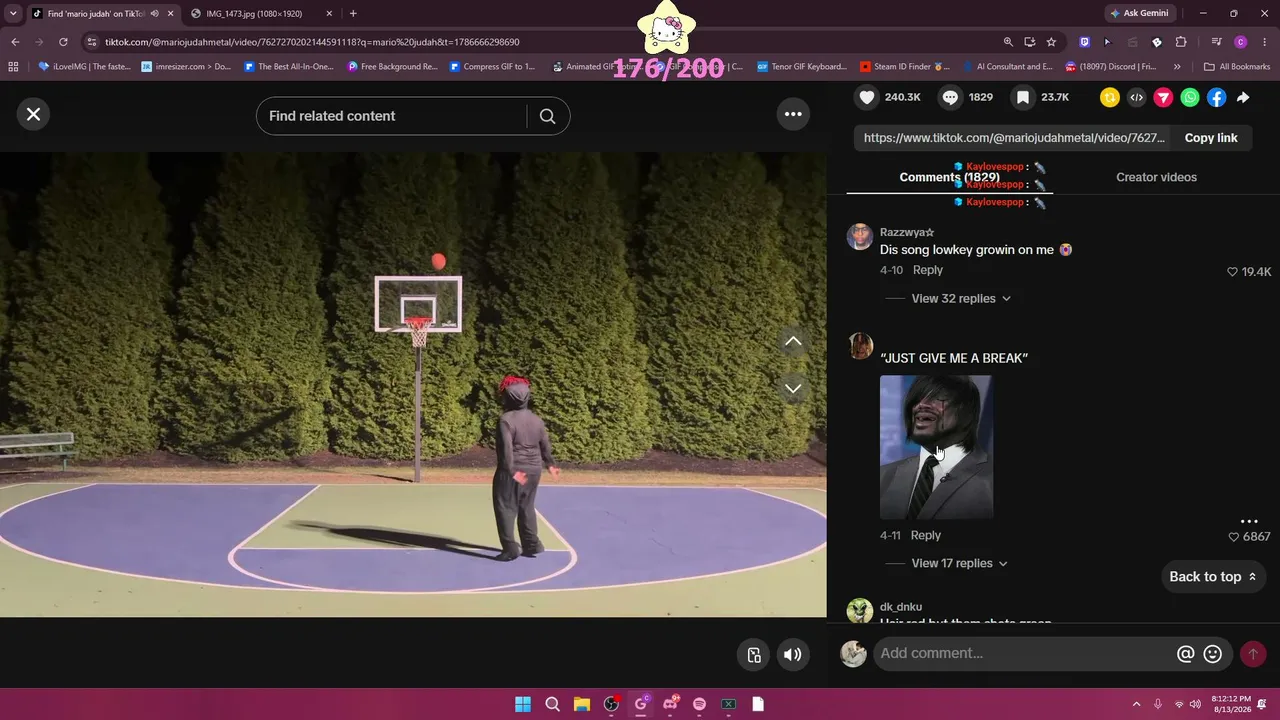The image size is (1280, 720).
Task: Open the Chrome tab search dropdown
Action: coord(13,14)
